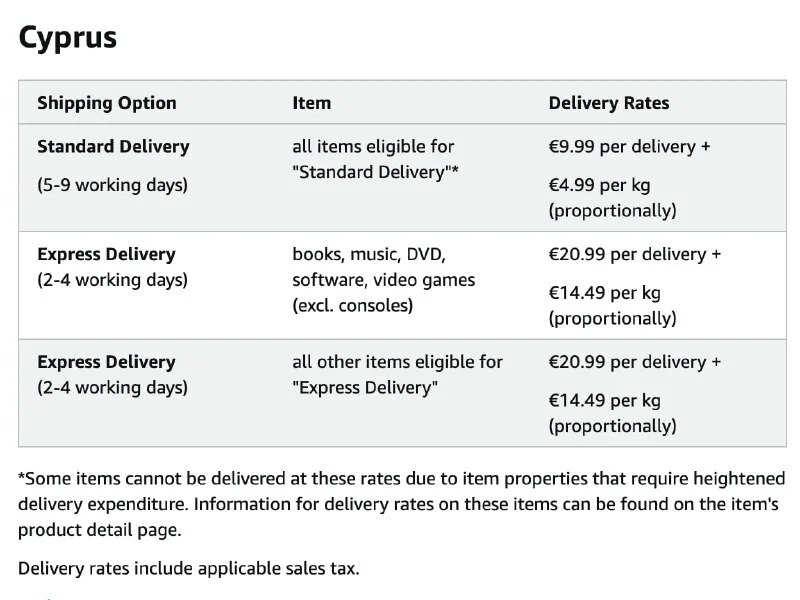Image resolution: width=800 pixels, height=600 pixels.
Task: Click €14.49 per kg in the last row
Action: point(605,401)
